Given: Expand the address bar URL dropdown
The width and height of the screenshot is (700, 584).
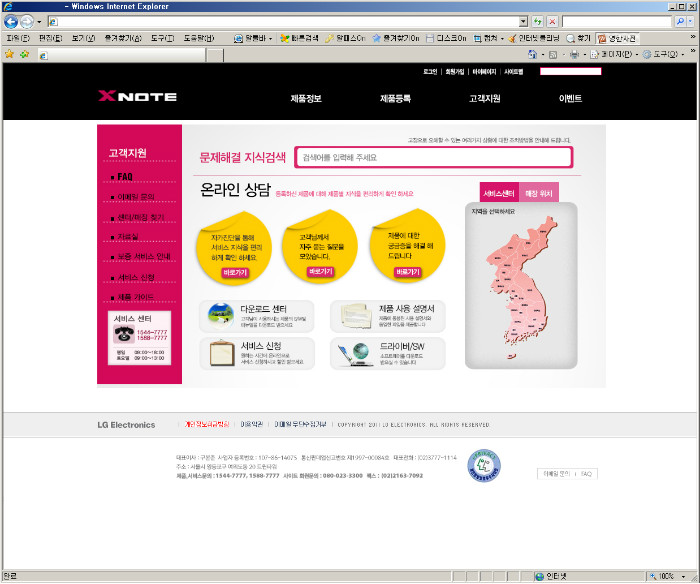Looking at the screenshot, I should pyautogui.click(x=523, y=21).
